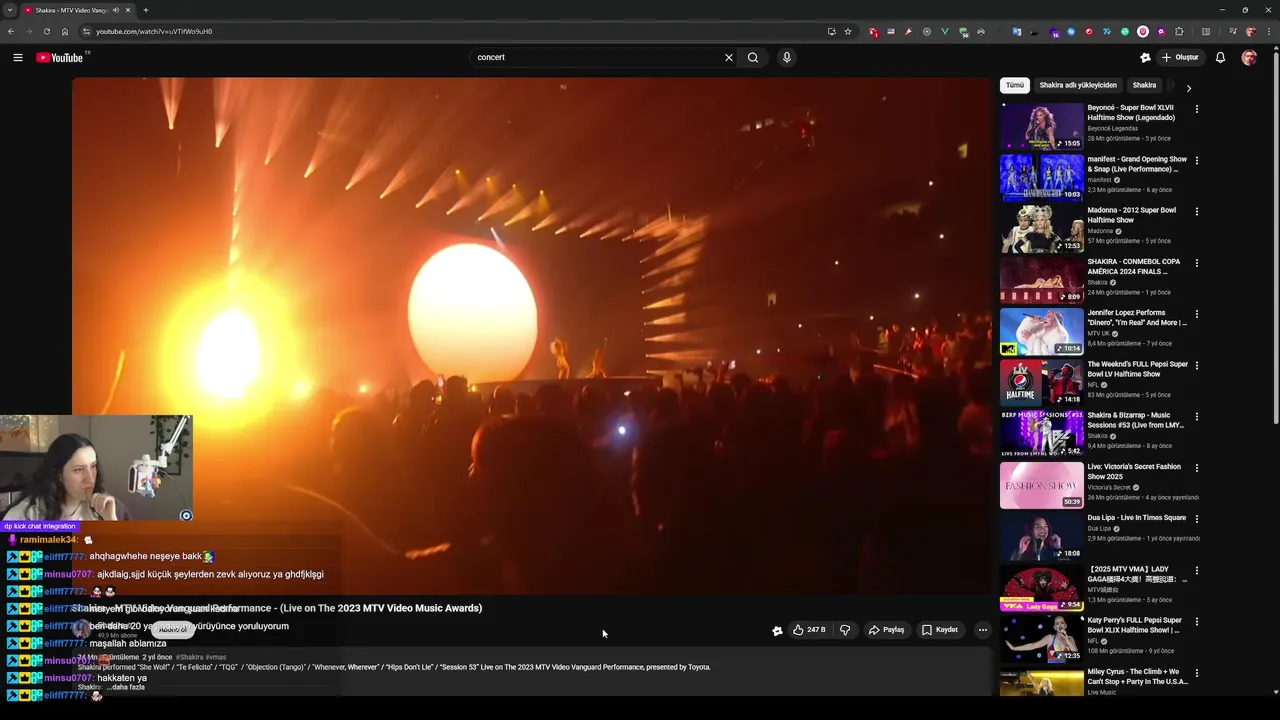The image size is (1280, 720).
Task: Click the sparkle icon left of Oluştur
Action: pos(1145,57)
